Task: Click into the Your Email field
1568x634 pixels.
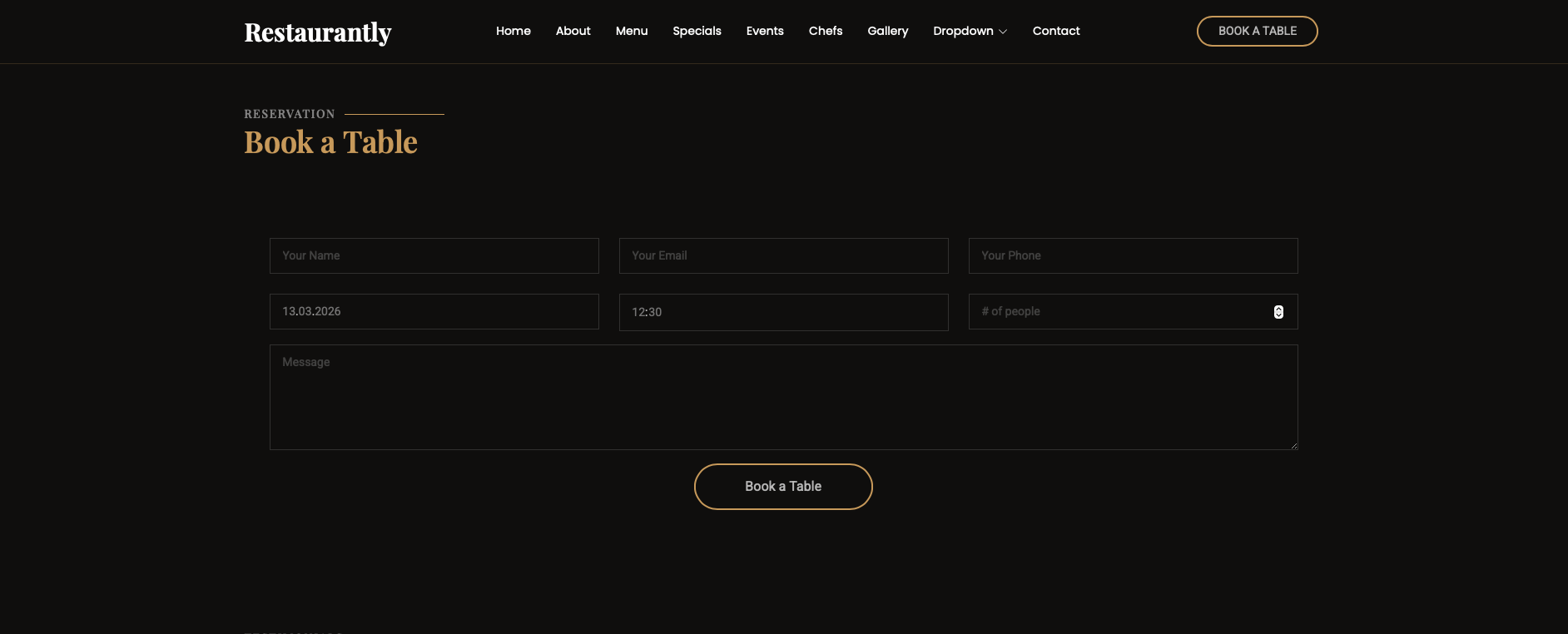Action: pyautogui.click(x=783, y=255)
